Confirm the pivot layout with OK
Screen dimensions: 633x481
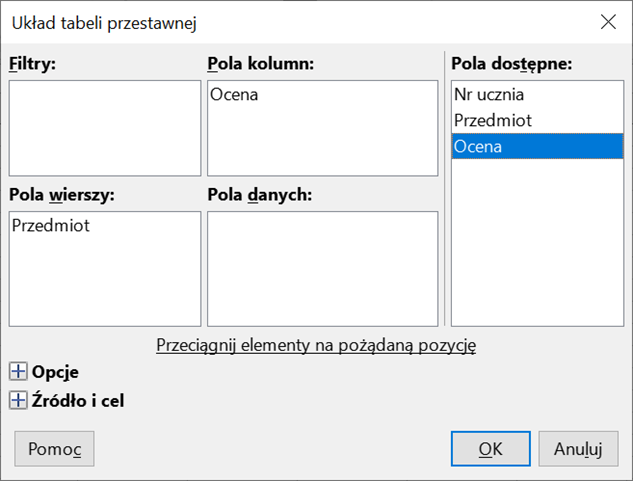[490, 448]
